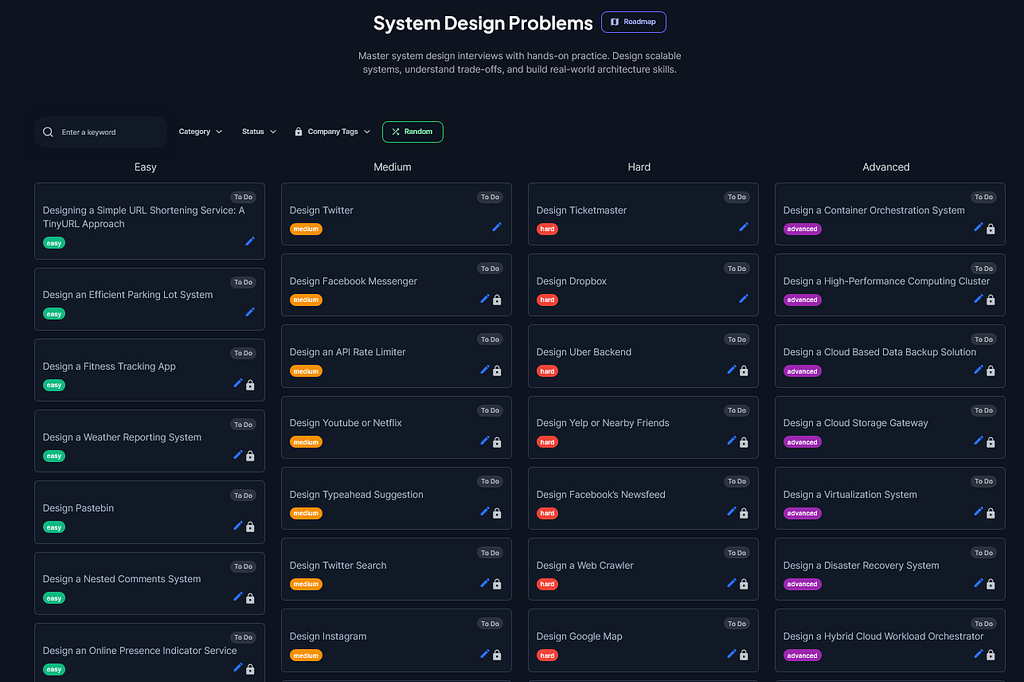Click pencil icon on Design Twitter card
Screen dimensions: 1024x682
(496, 227)
